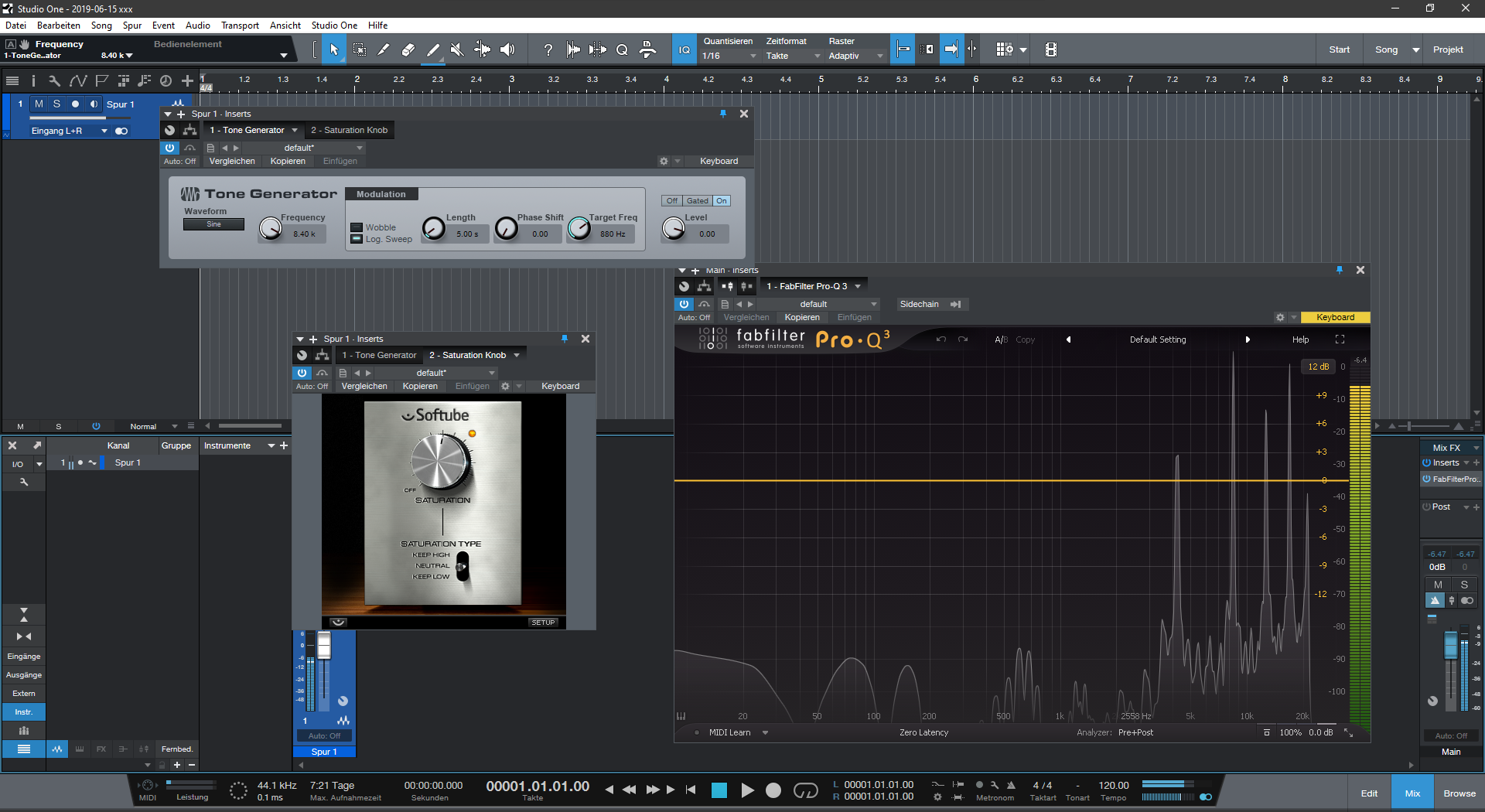Image resolution: width=1485 pixels, height=812 pixels.
Task: Select the Arrow tool in toolbar
Action: tap(334, 49)
